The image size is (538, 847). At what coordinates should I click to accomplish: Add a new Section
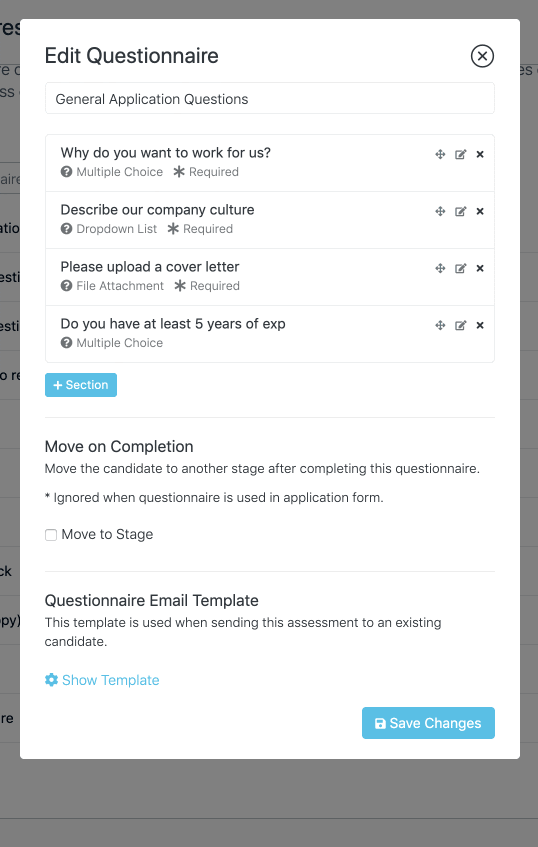click(81, 385)
